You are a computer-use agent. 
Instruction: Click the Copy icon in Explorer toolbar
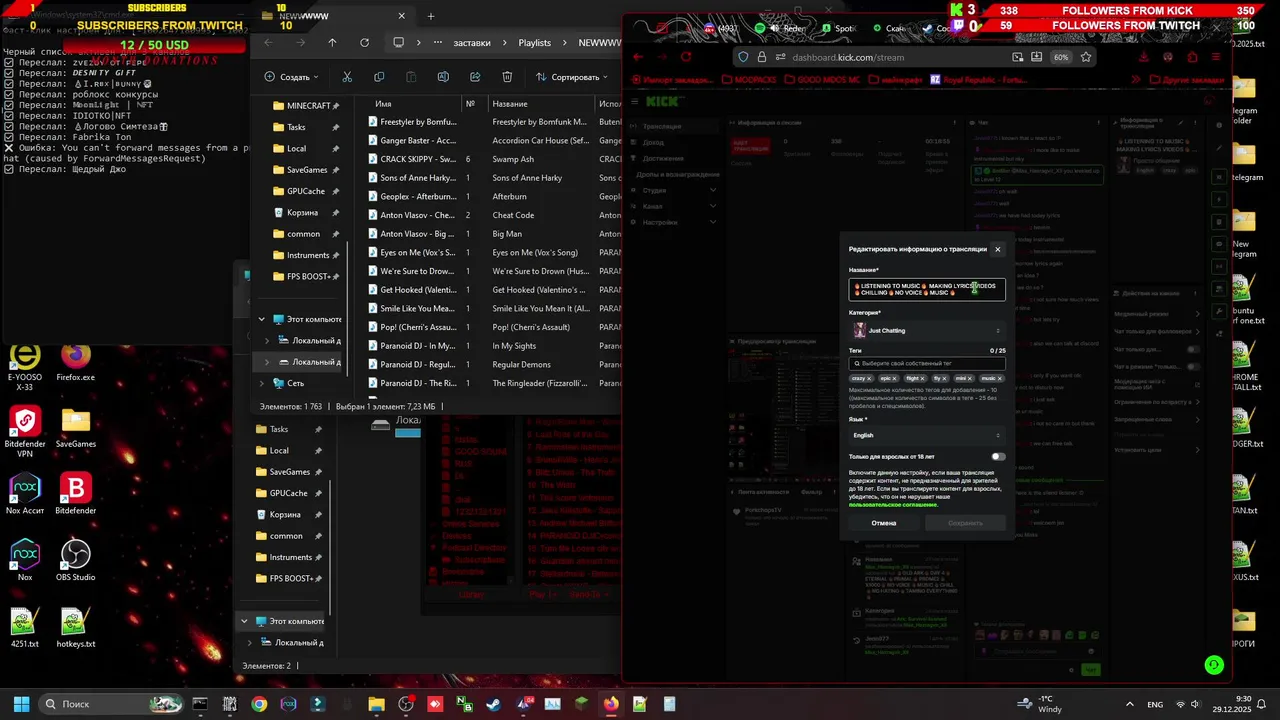pyautogui.click(x=379, y=77)
